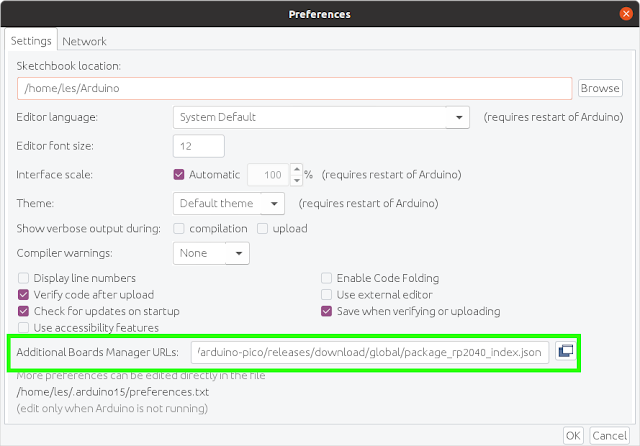The width and height of the screenshot is (640, 446).
Task: Uncheck Verify code after upload
Action: [x=24, y=295]
